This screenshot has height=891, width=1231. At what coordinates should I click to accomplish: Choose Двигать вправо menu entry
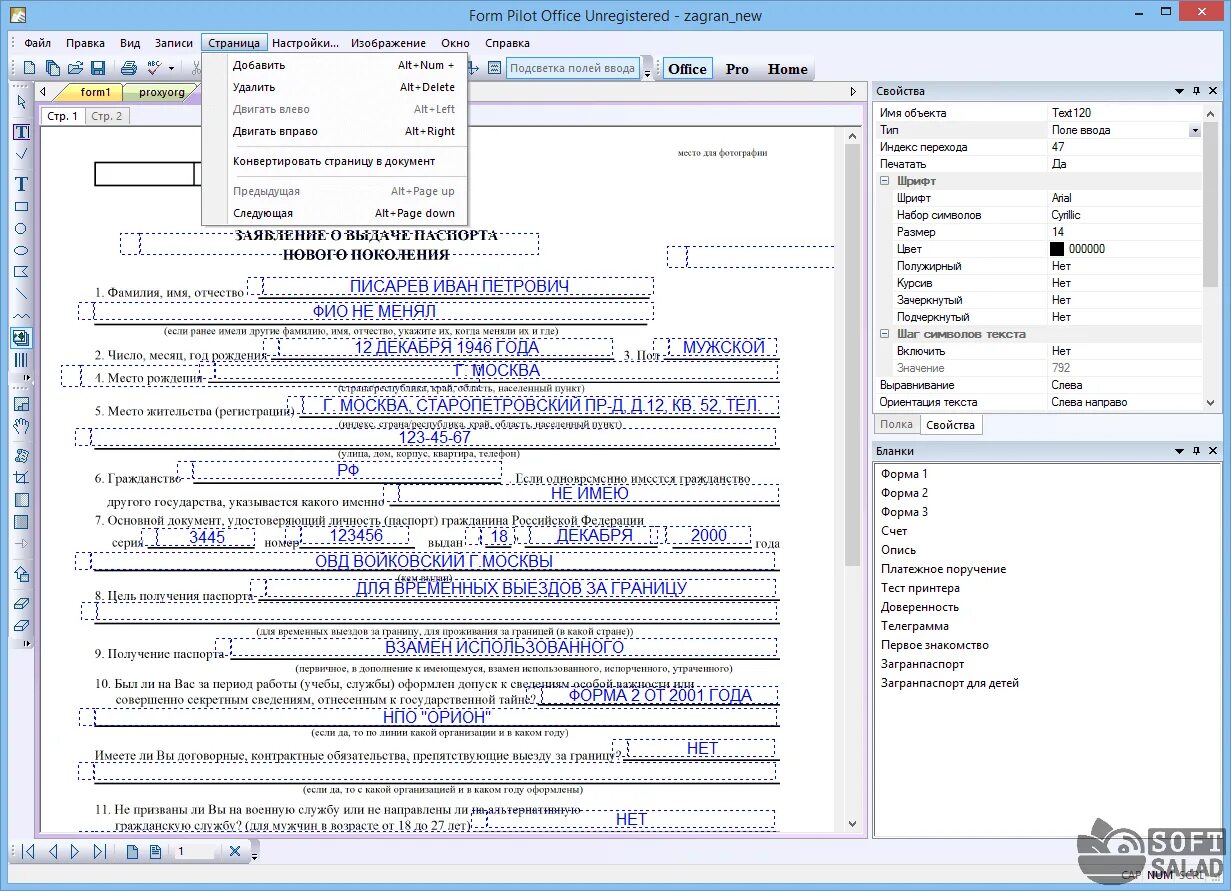tap(335, 131)
